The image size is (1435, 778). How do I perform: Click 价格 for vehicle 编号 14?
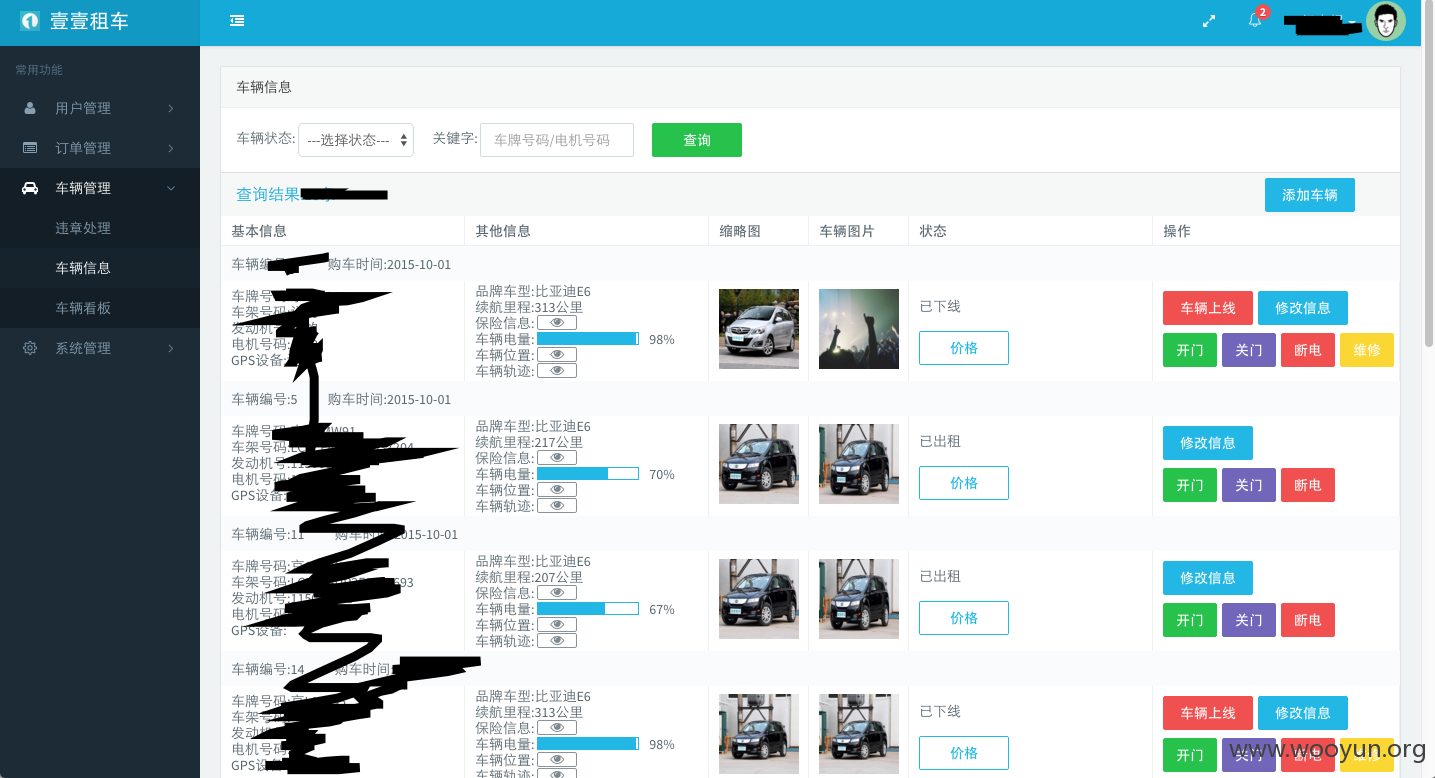click(x=964, y=753)
